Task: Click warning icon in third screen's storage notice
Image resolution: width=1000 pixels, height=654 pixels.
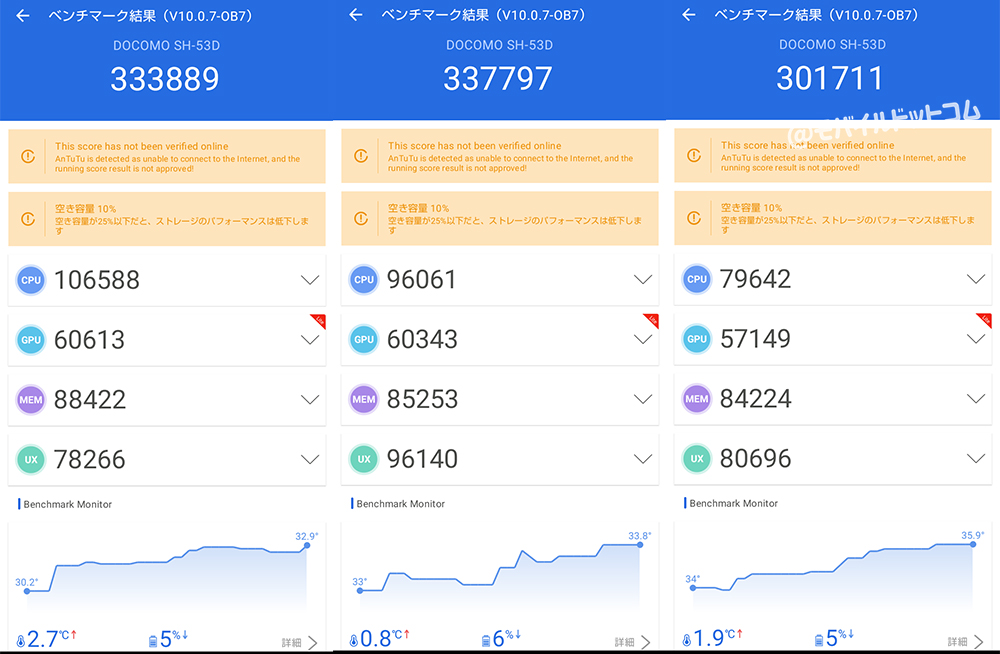Action: point(694,218)
